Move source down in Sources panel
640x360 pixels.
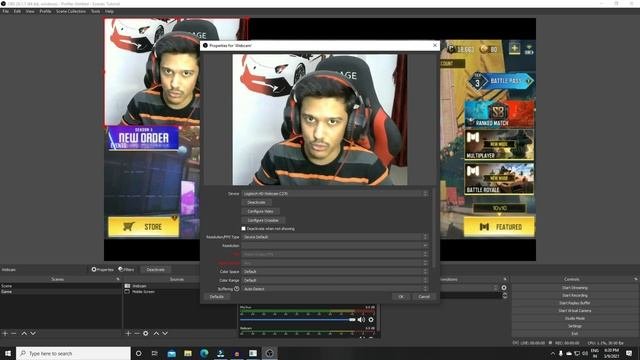(165, 333)
